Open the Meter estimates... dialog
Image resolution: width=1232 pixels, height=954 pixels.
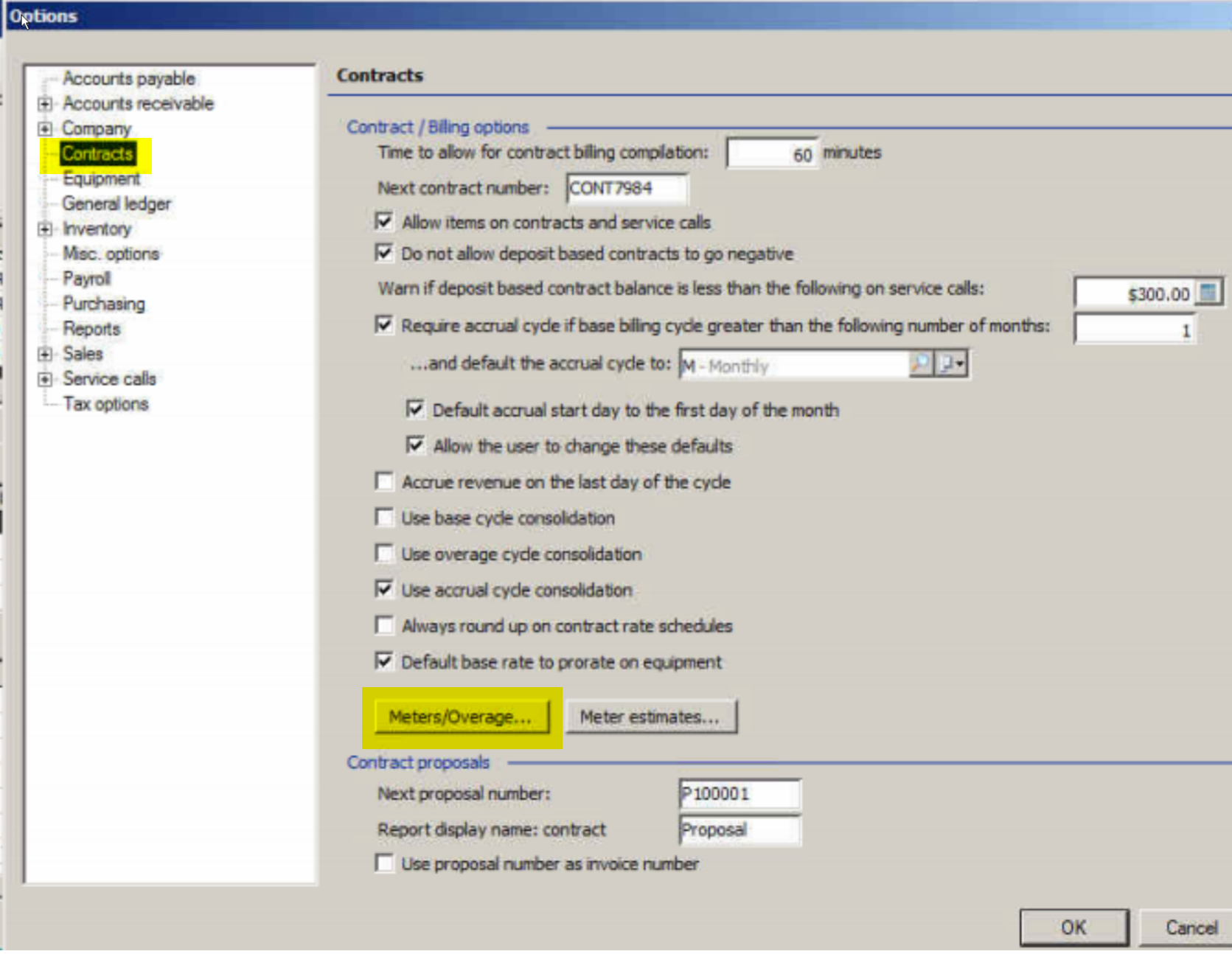[x=650, y=717]
